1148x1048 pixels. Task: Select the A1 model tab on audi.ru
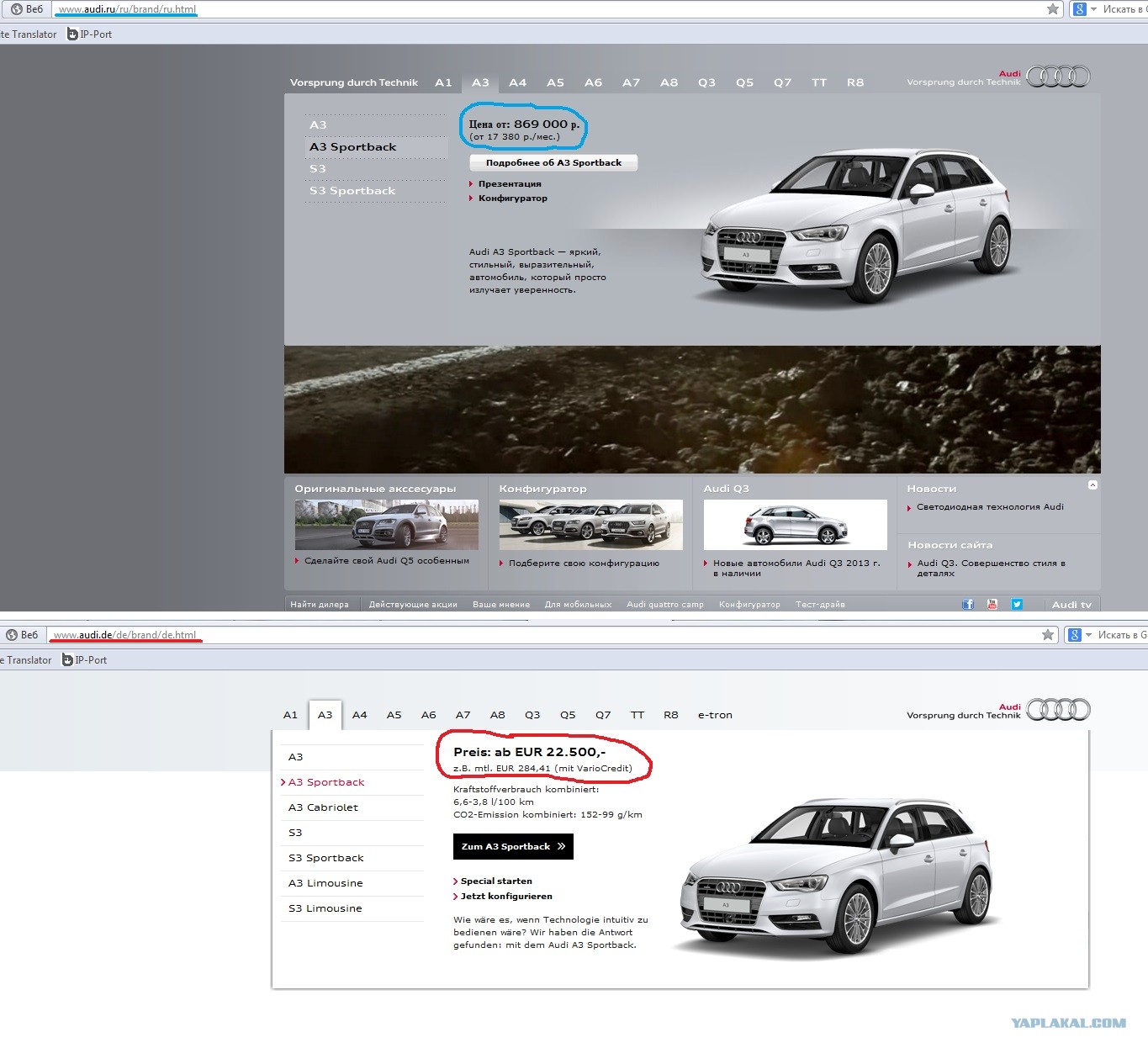(x=443, y=82)
